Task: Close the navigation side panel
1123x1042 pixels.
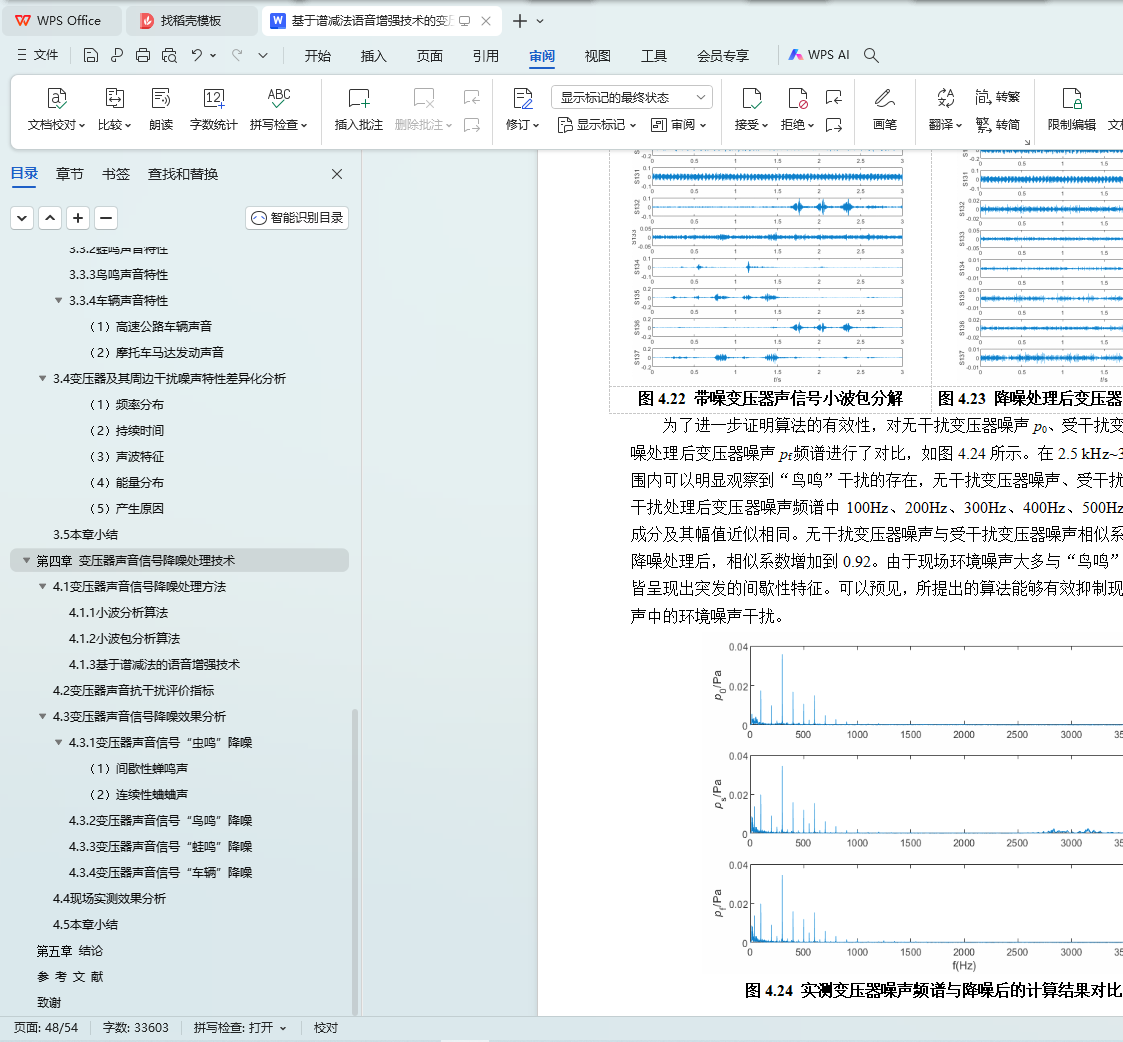Action: 337,174
